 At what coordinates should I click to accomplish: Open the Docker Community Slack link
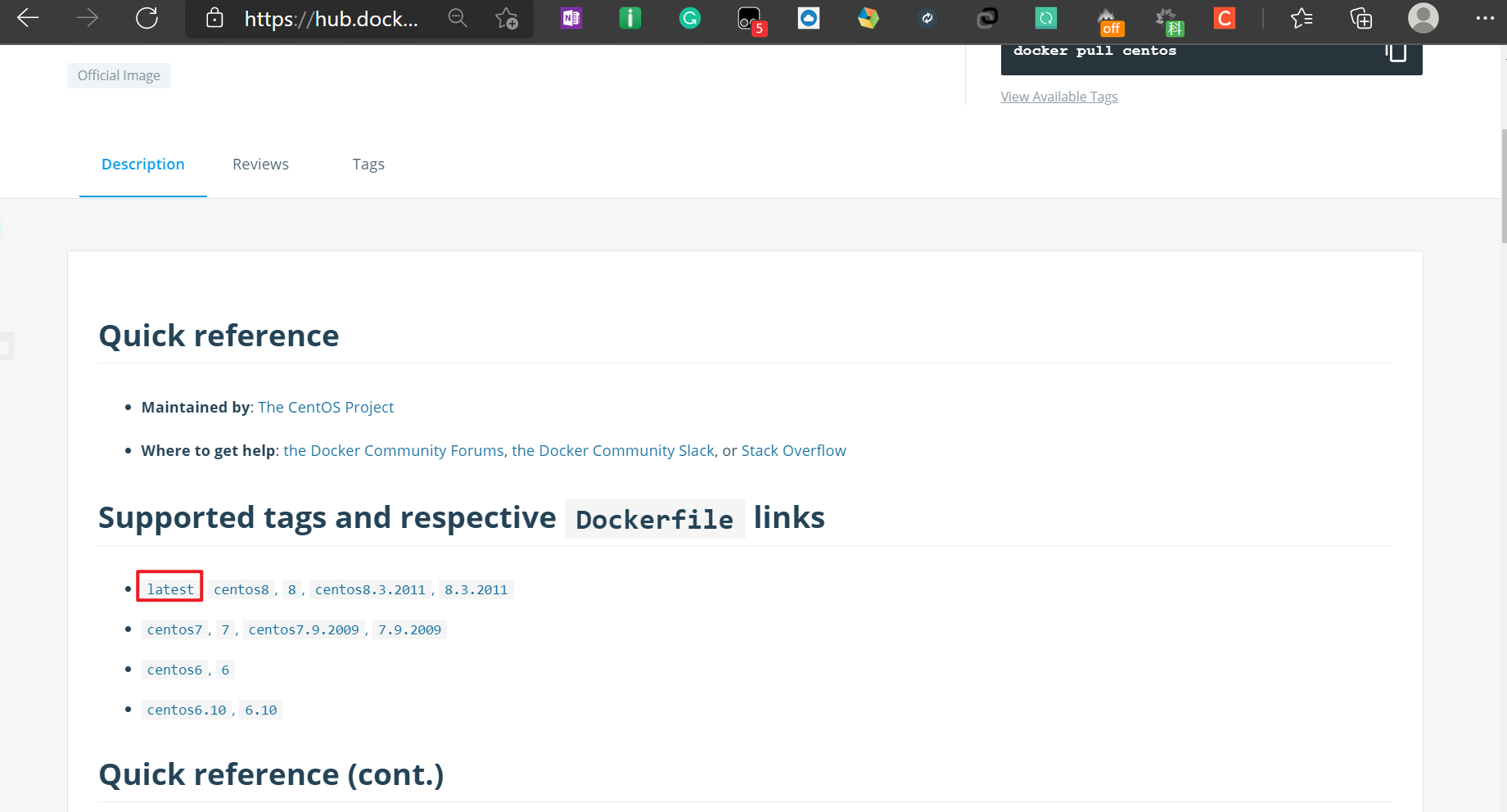coord(613,451)
